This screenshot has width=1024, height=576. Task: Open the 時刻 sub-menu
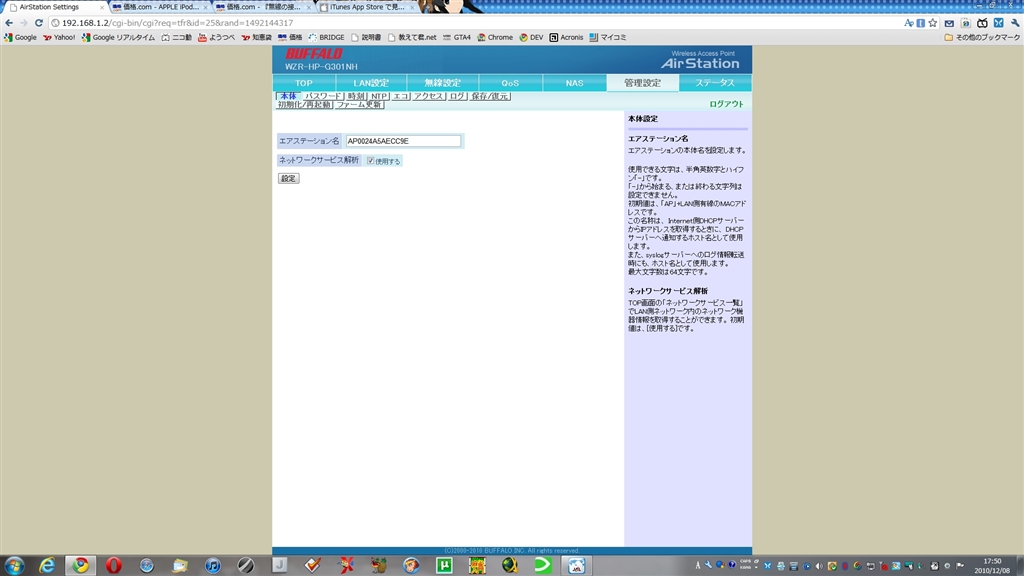356,96
